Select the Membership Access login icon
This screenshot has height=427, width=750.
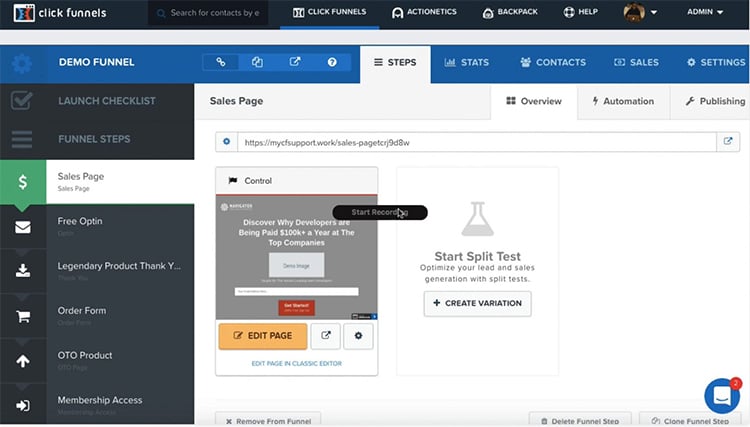(22, 405)
